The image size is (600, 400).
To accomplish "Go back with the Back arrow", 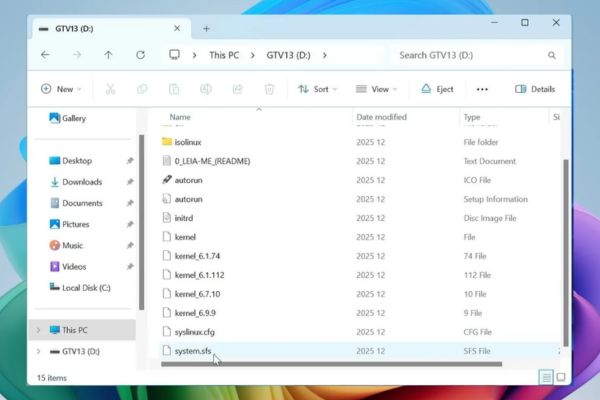I will click(45, 55).
